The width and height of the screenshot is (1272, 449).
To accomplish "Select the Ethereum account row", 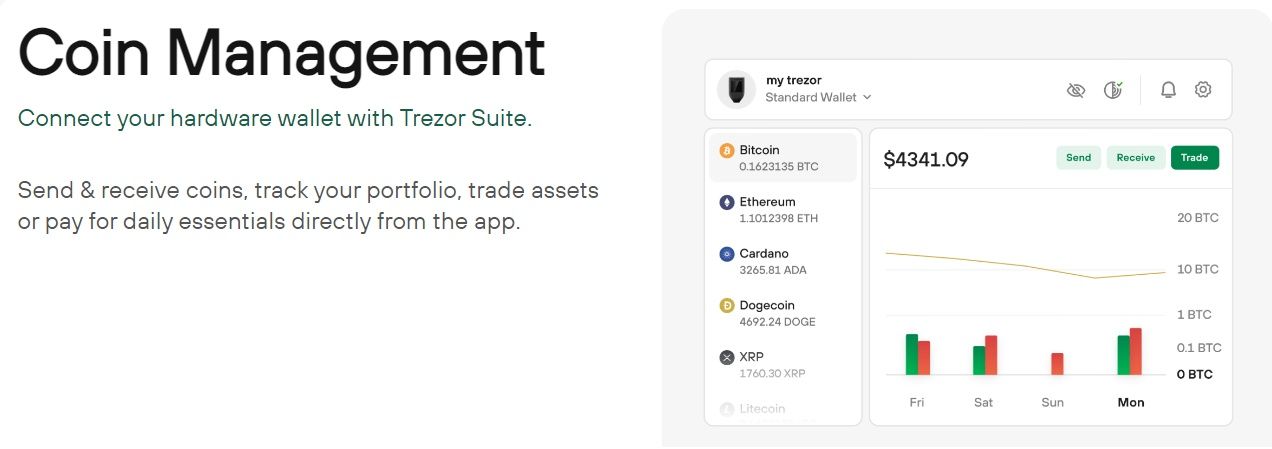I will (783, 210).
